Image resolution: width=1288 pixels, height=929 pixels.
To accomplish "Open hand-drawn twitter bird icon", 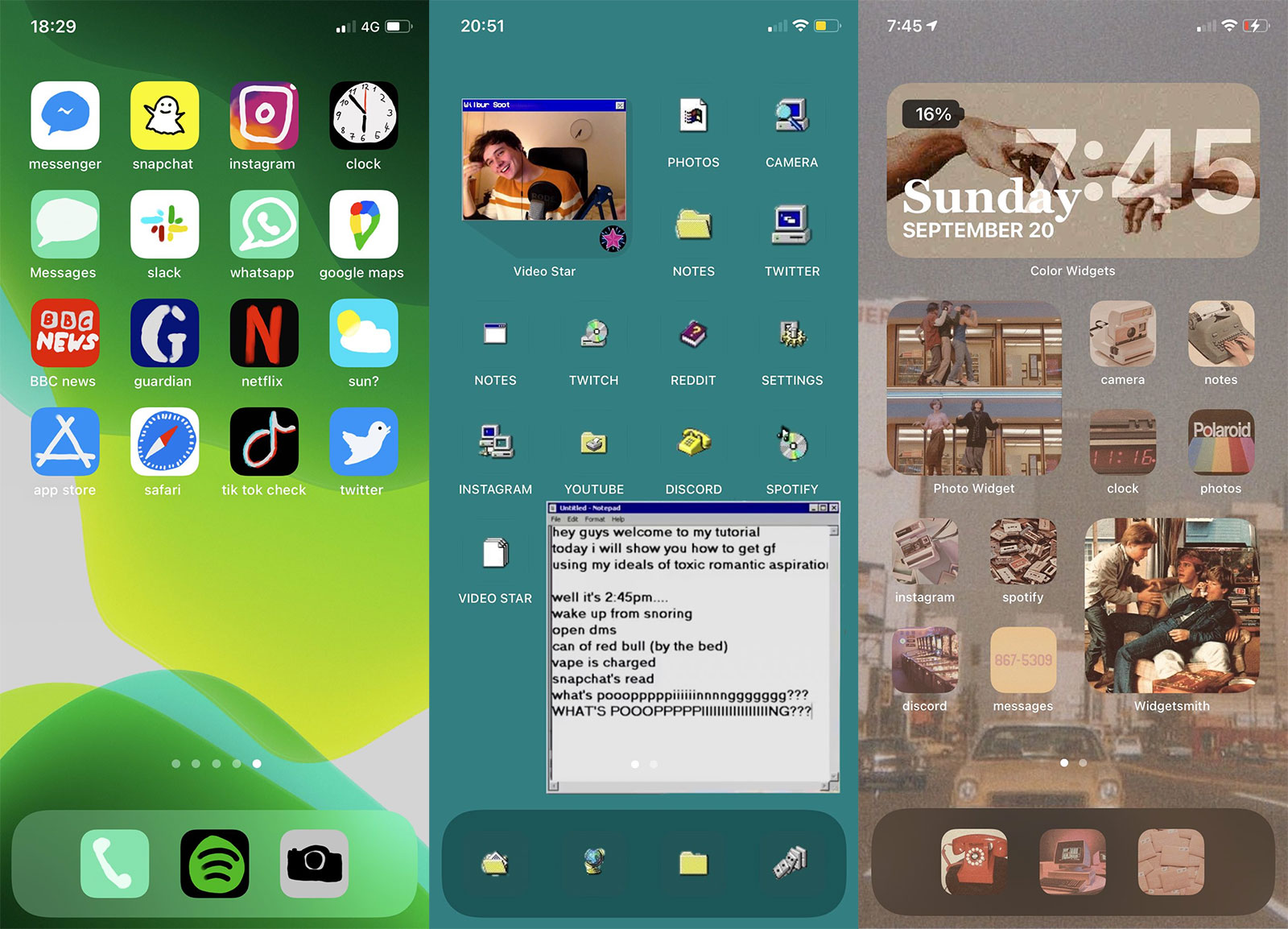I will (x=364, y=441).
